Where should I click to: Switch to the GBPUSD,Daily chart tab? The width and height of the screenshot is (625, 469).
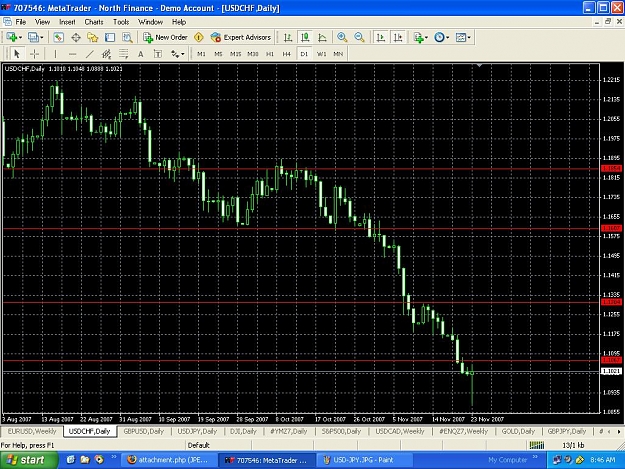tap(143, 431)
